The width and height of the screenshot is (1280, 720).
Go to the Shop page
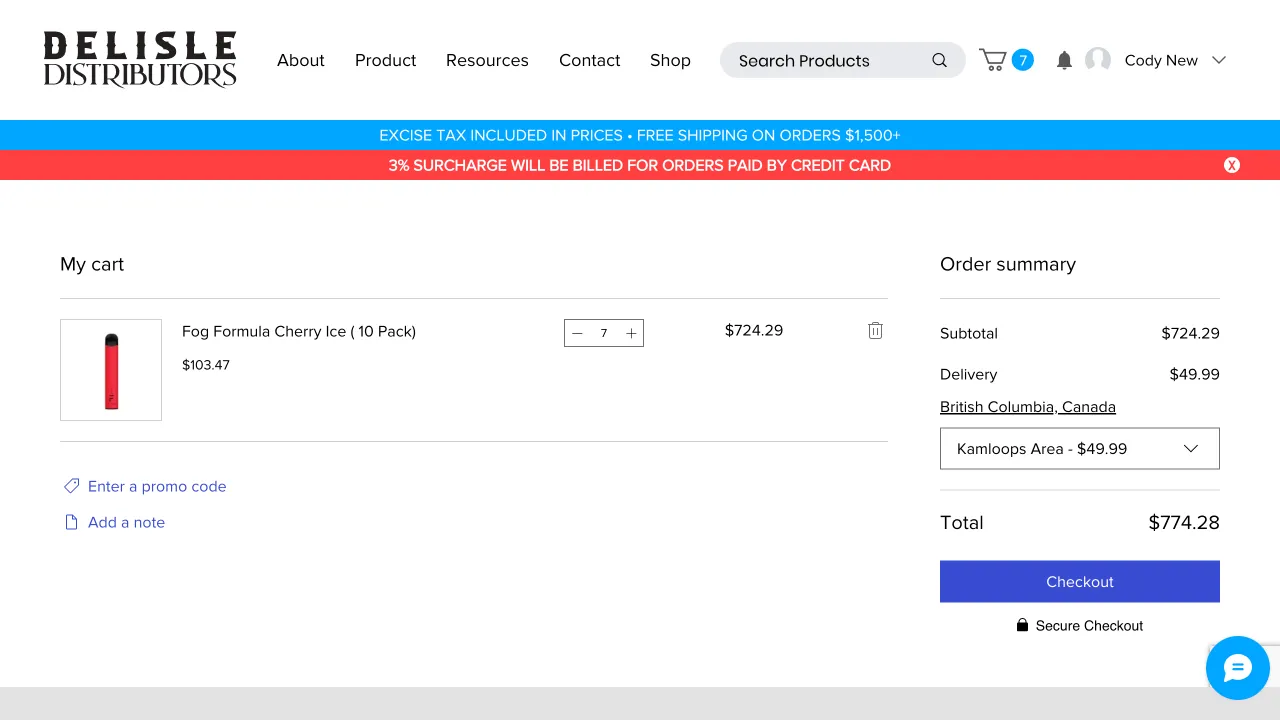[670, 60]
